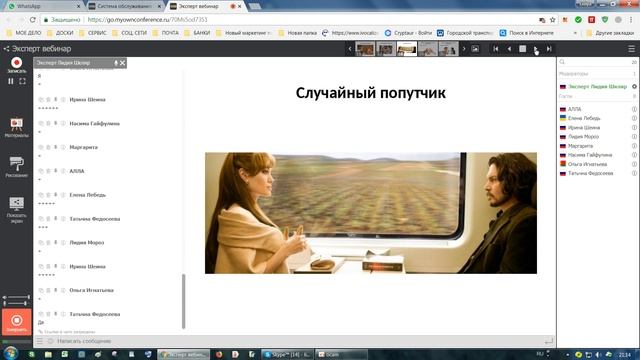Open the СОЦ СЕТИ bookmarks folder
This screenshot has width=640, height=360.
point(129,33)
